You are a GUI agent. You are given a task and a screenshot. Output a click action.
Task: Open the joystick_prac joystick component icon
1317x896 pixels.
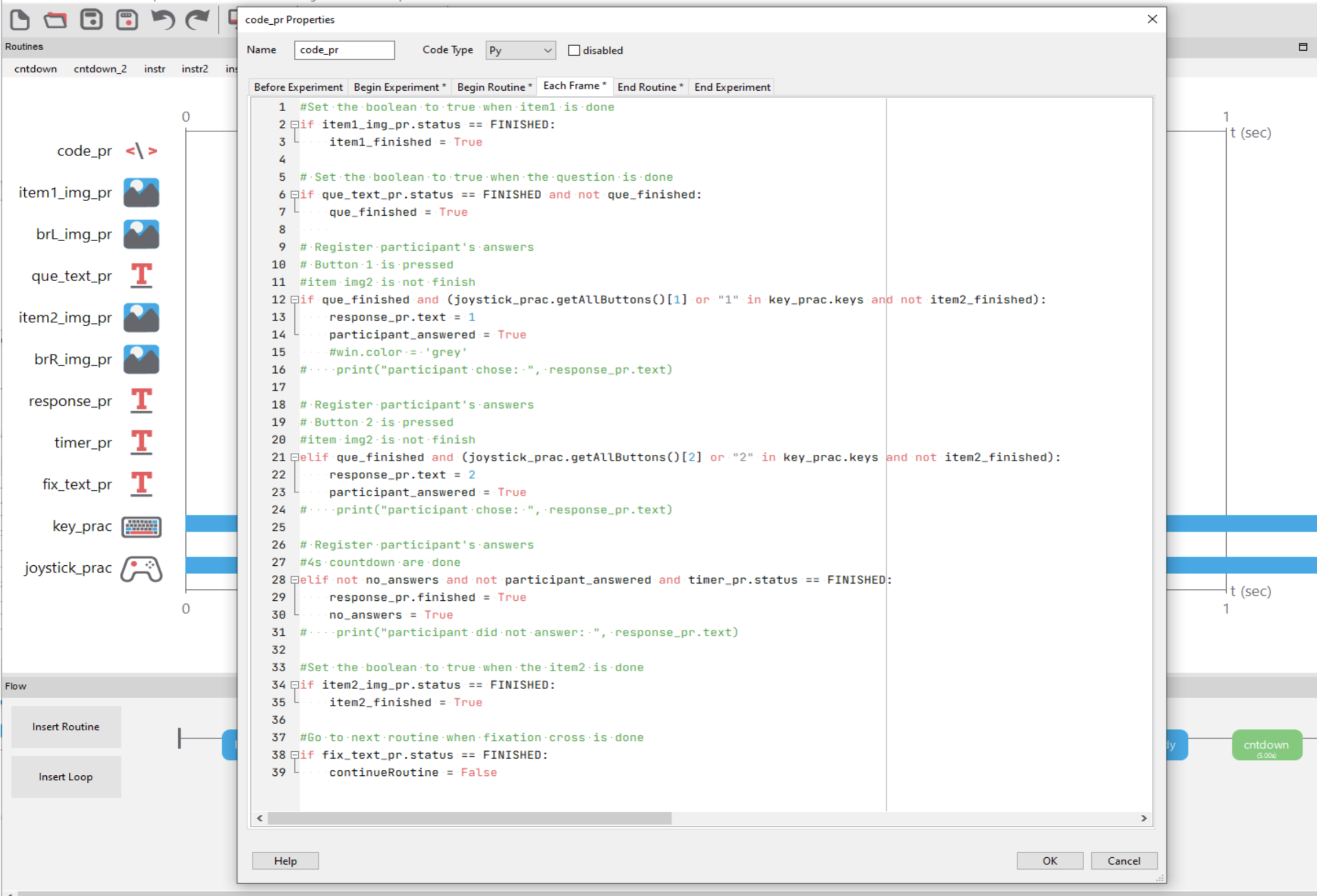tap(141, 569)
